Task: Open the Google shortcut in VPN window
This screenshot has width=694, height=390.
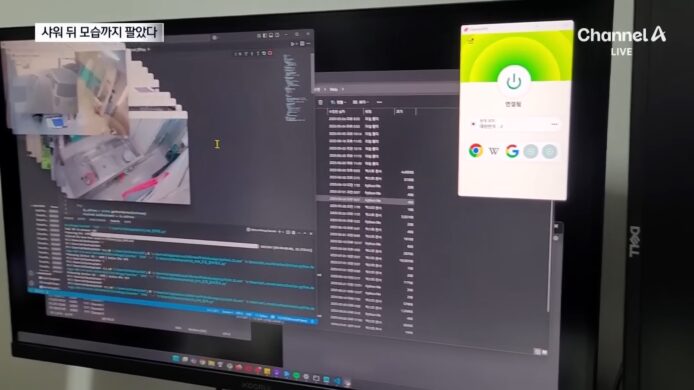Action: [512, 151]
